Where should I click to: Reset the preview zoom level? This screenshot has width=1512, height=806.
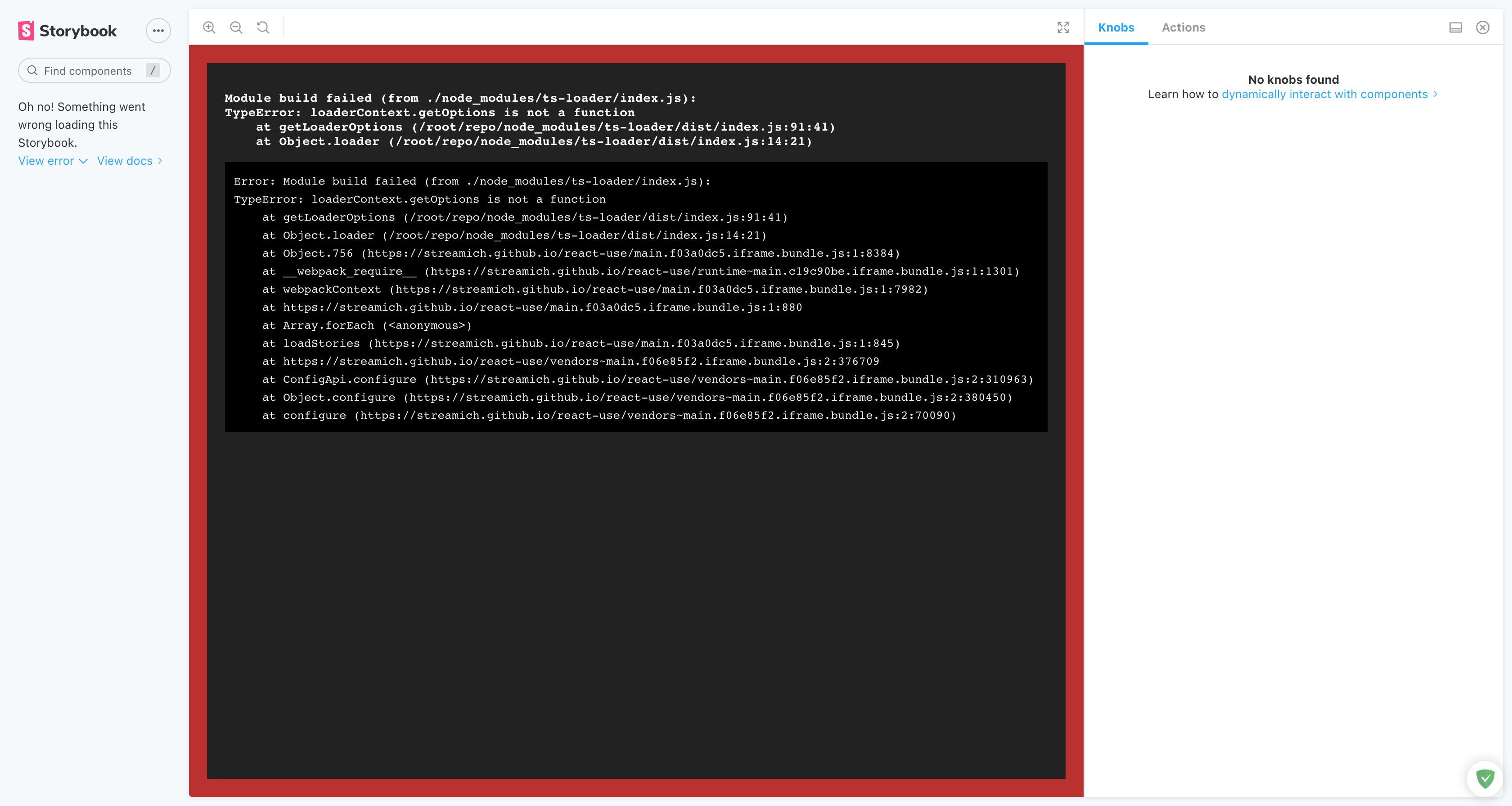tap(263, 27)
